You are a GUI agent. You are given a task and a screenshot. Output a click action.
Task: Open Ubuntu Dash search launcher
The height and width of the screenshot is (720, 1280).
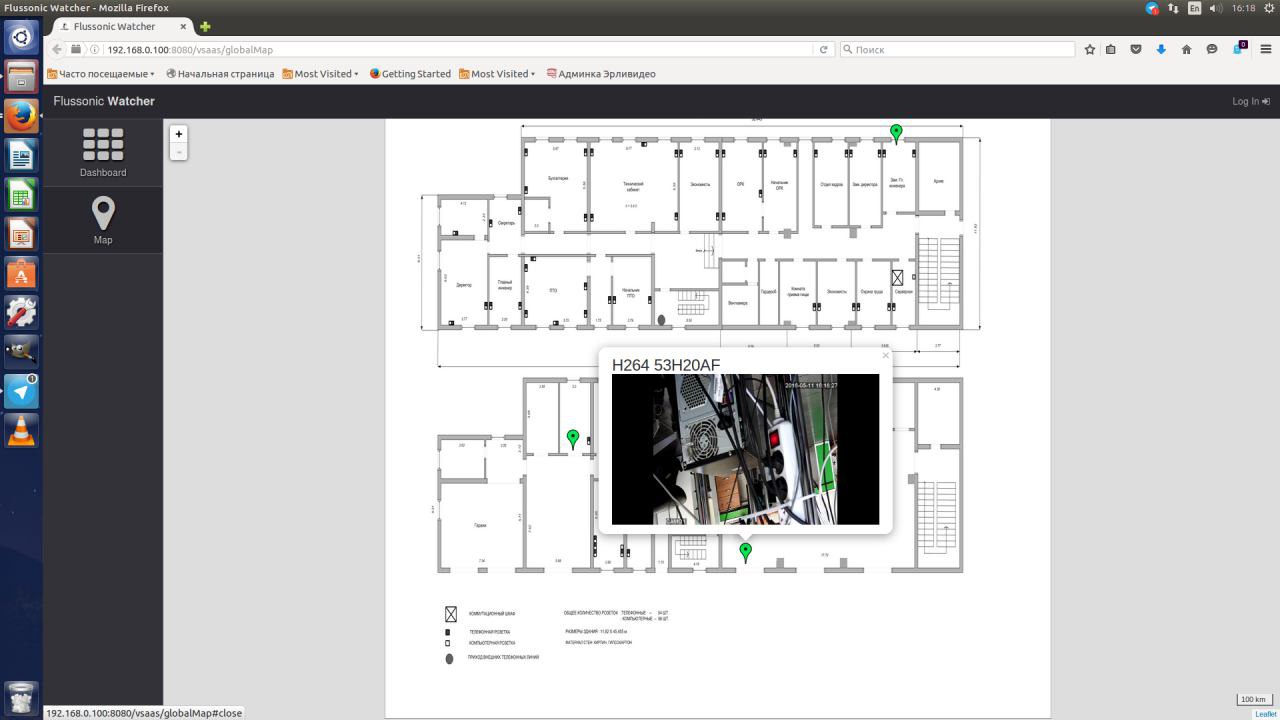click(21, 38)
